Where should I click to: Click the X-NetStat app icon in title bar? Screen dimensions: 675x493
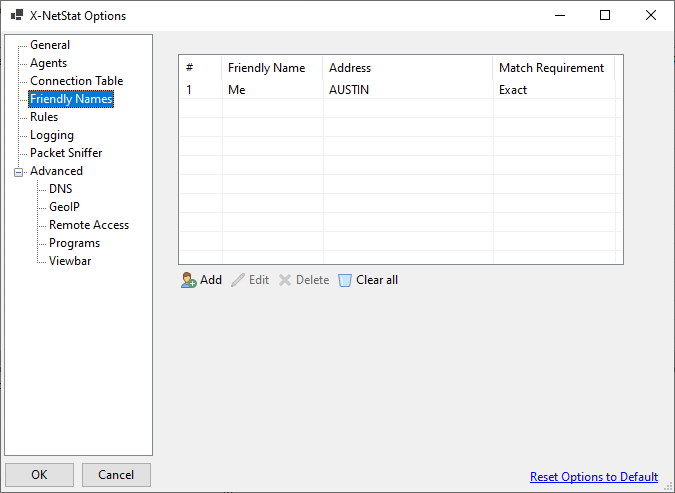coord(17,16)
